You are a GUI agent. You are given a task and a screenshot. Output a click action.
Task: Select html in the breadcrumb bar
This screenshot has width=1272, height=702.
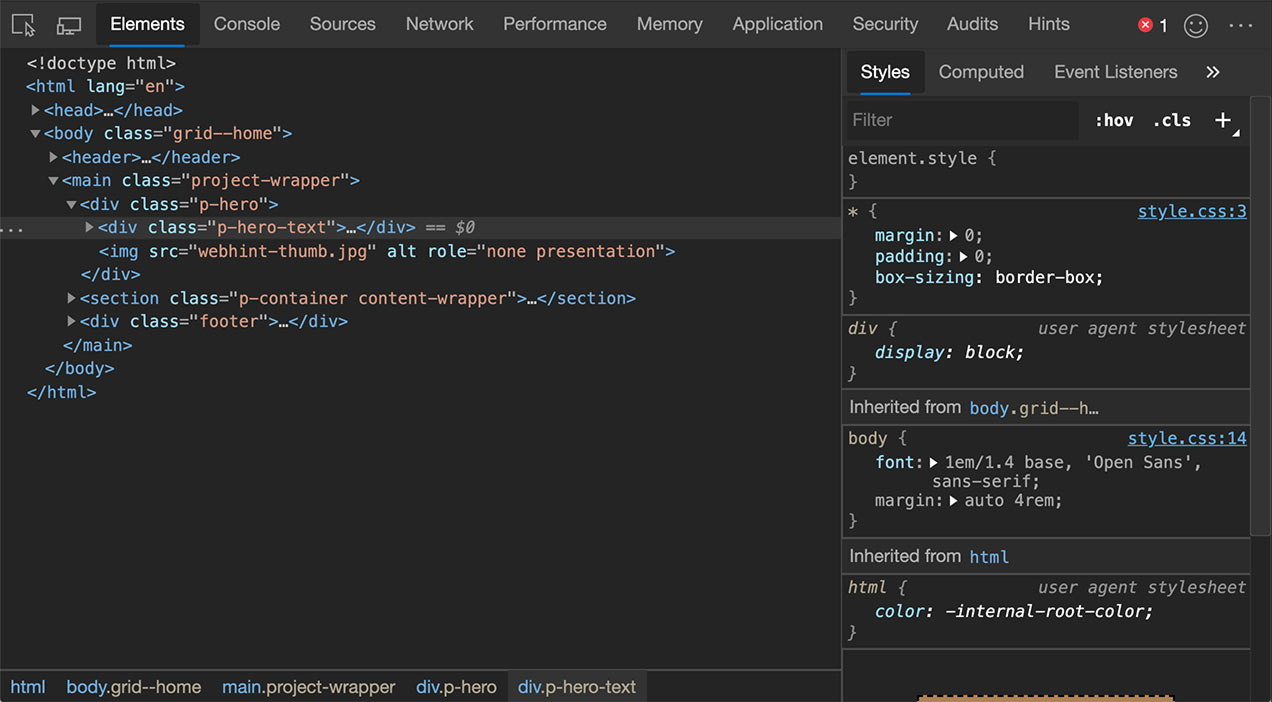(x=28, y=687)
